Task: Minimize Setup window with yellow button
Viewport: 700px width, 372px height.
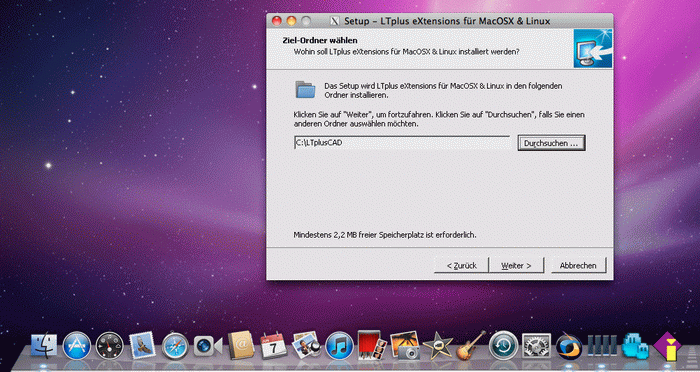Action: tap(291, 21)
